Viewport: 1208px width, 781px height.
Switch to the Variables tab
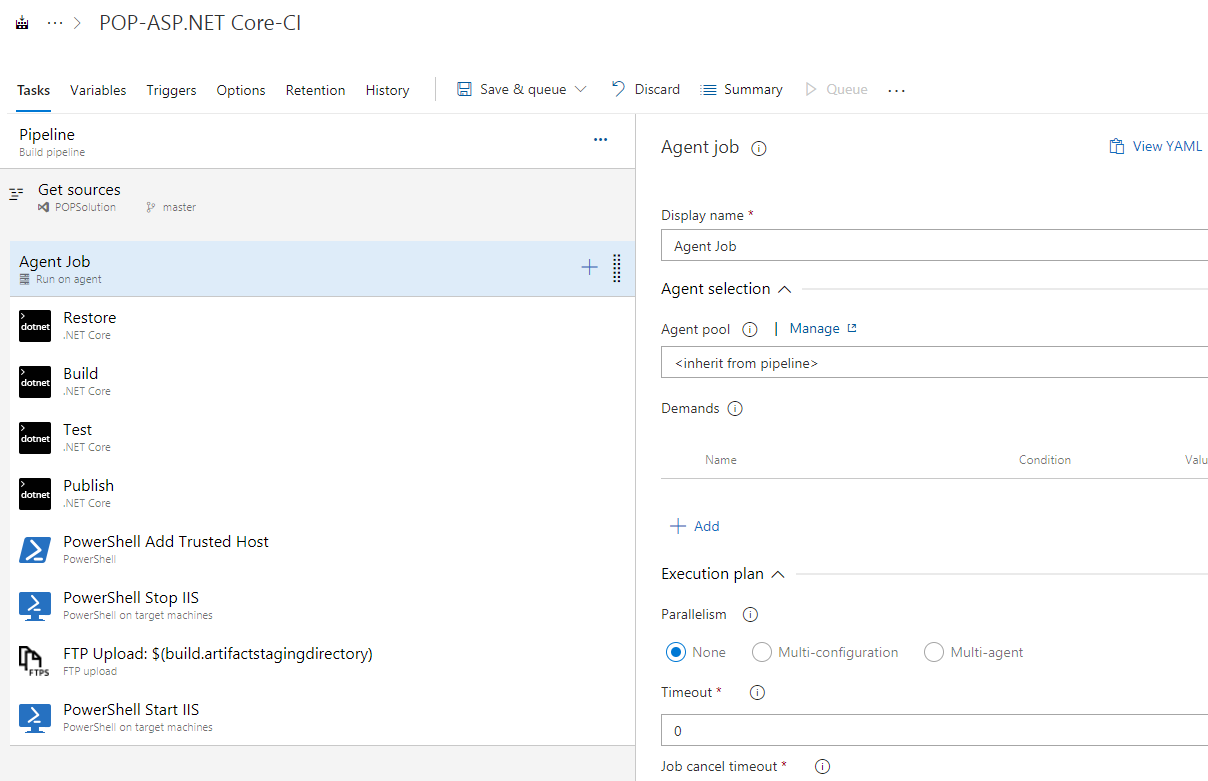pyautogui.click(x=97, y=89)
